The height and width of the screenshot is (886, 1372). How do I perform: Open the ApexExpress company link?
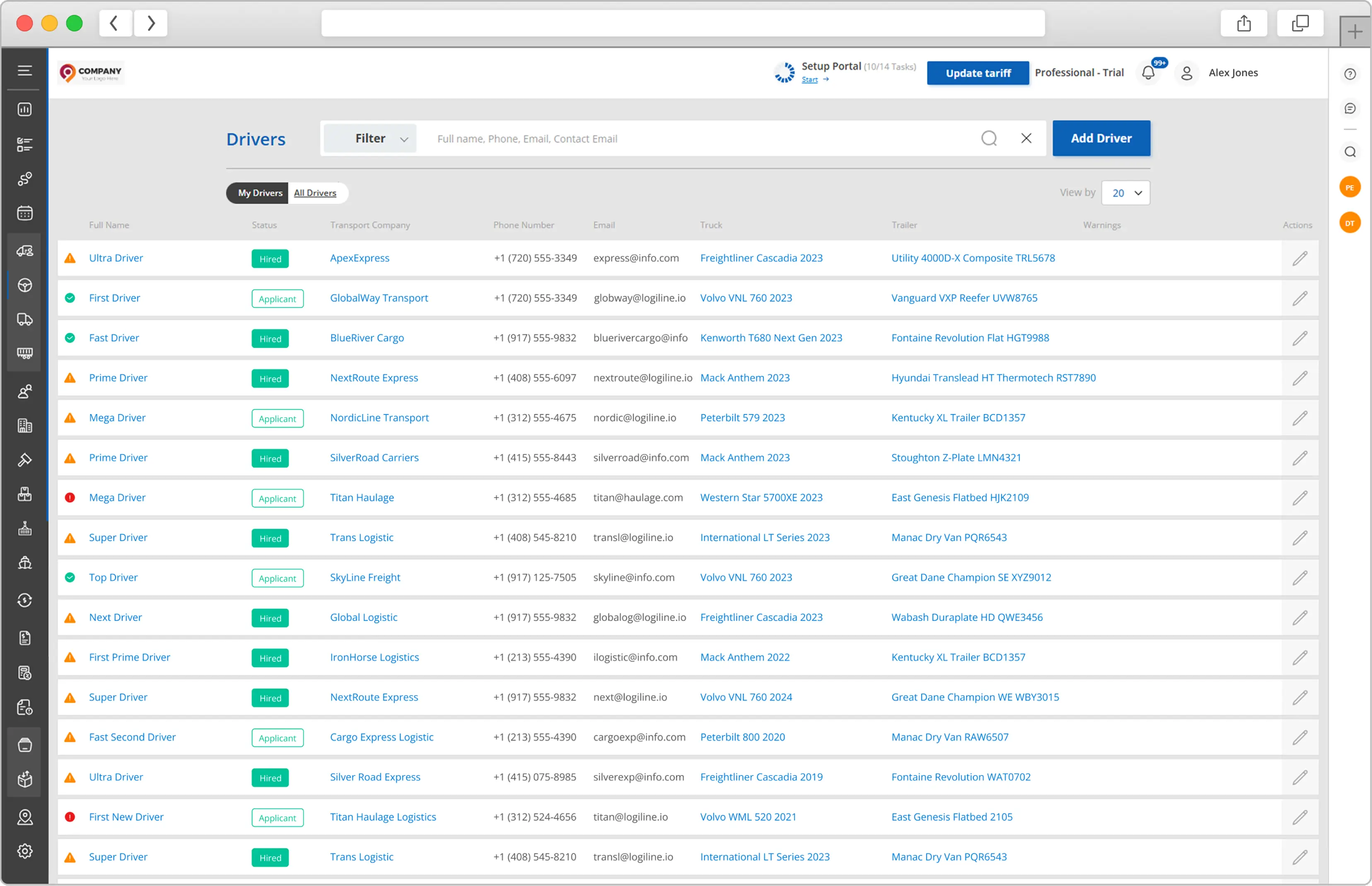[359, 258]
